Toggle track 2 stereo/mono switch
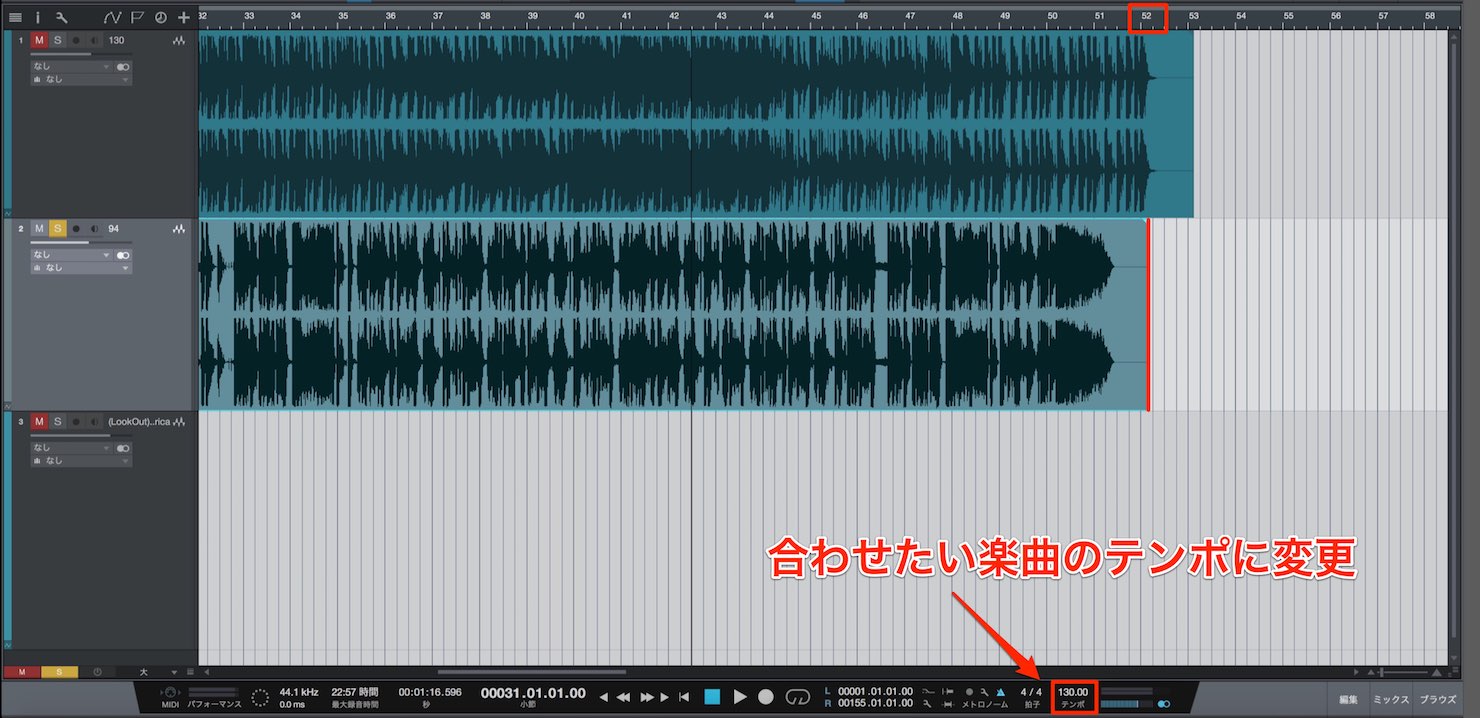Screen dimensions: 1480x718 pos(123,255)
